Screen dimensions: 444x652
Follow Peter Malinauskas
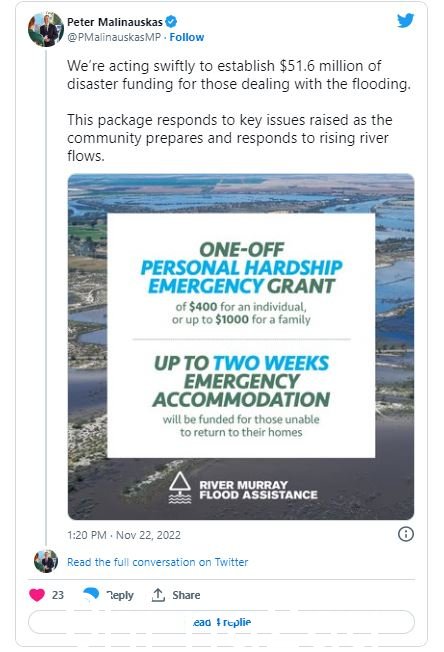(x=187, y=37)
